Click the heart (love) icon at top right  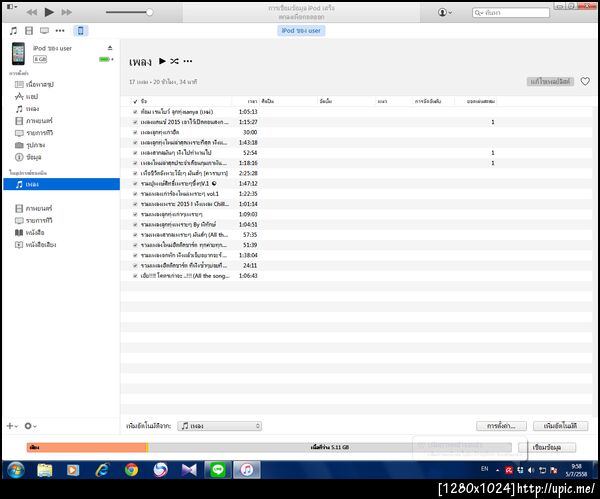tap(585, 81)
